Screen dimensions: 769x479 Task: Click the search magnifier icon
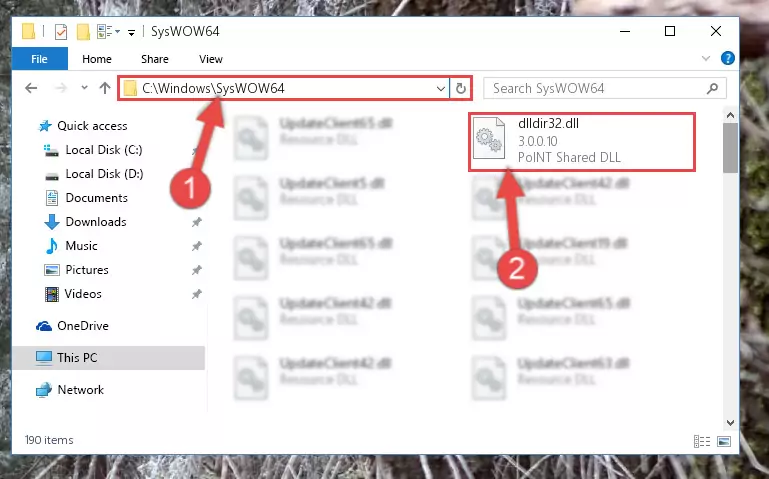click(x=712, y=88)
